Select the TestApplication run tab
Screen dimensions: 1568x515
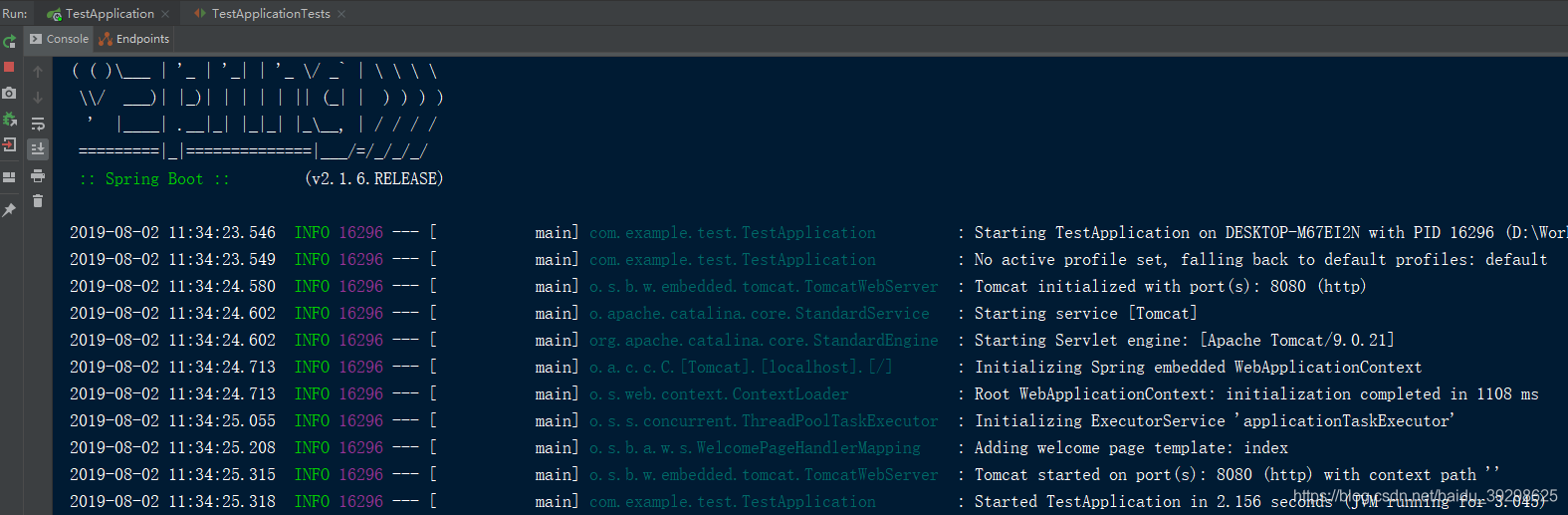click(x=110, y=13)
